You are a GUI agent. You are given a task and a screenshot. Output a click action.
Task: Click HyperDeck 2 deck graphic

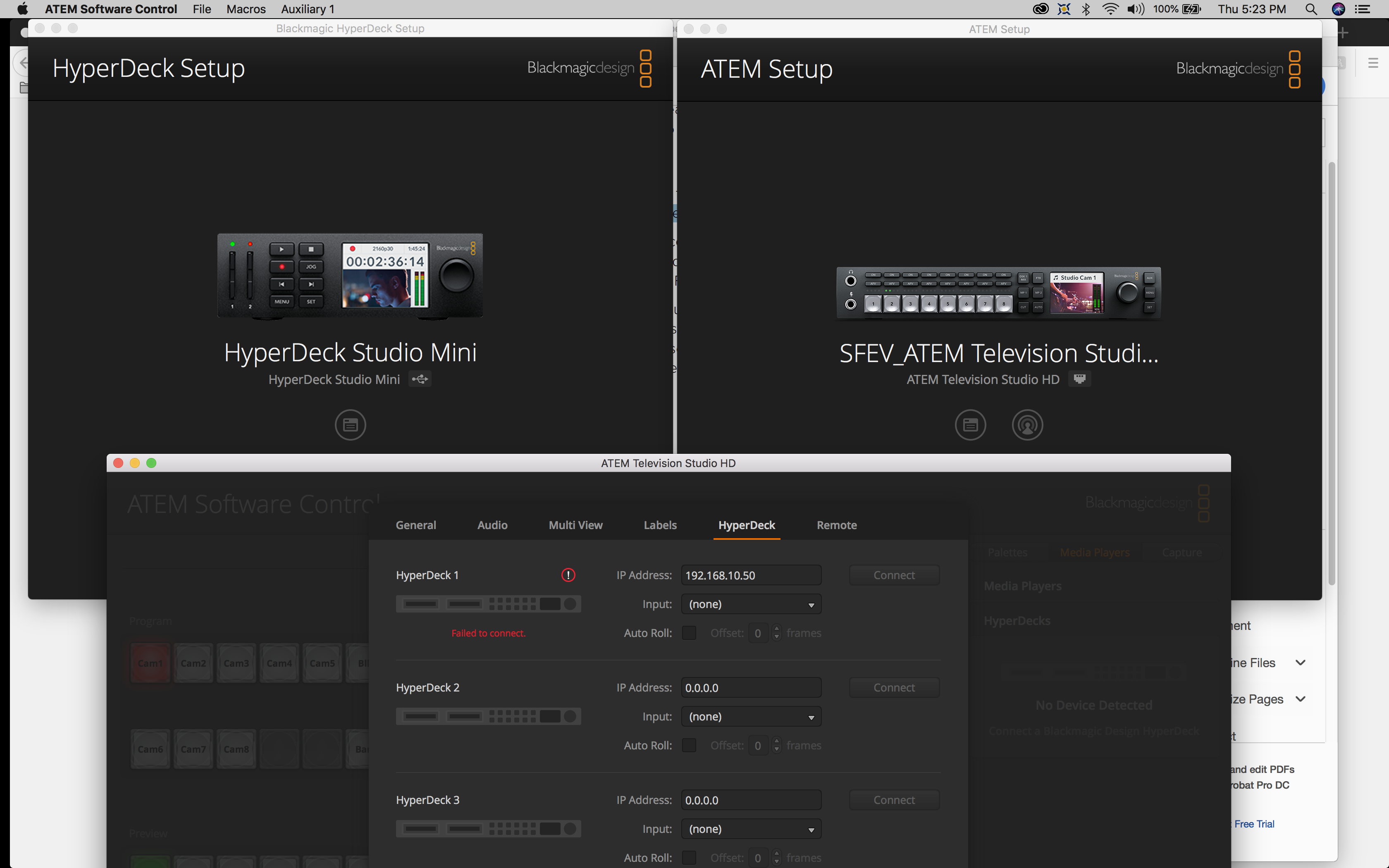[489, 716]
